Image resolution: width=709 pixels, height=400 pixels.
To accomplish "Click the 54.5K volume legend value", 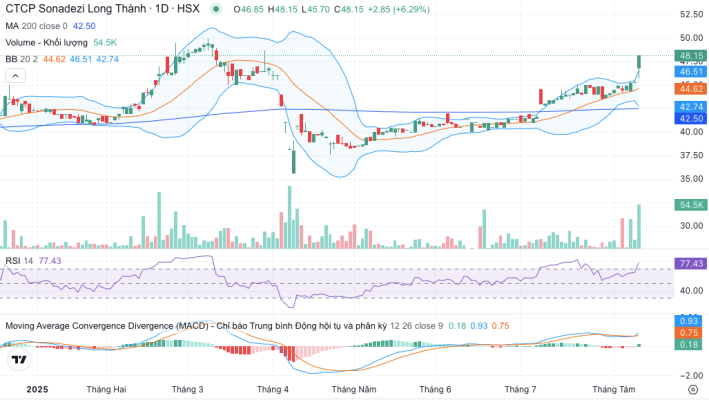I will coord(105,42).
